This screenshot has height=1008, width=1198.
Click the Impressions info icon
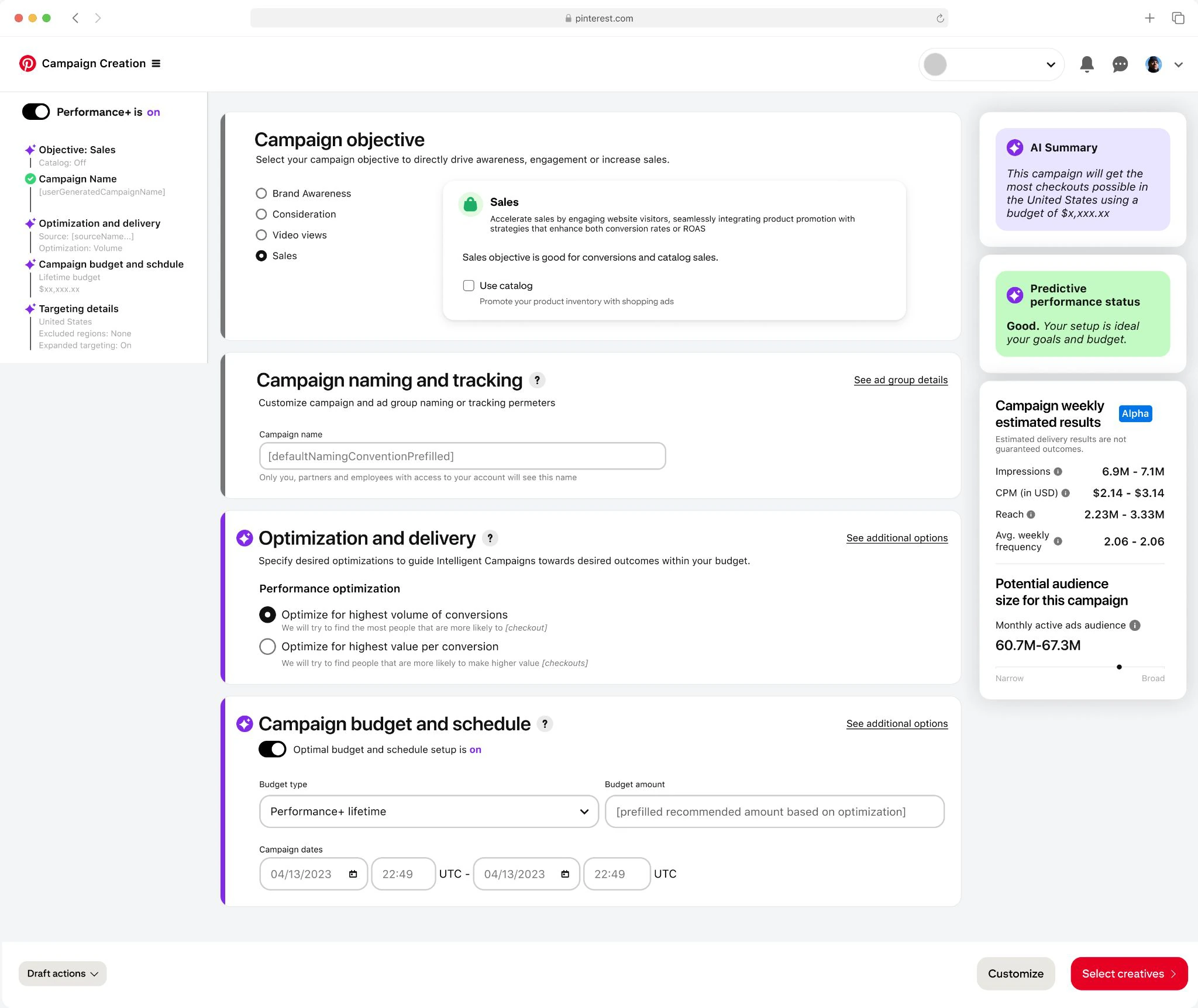click(x=1058, y=472)
